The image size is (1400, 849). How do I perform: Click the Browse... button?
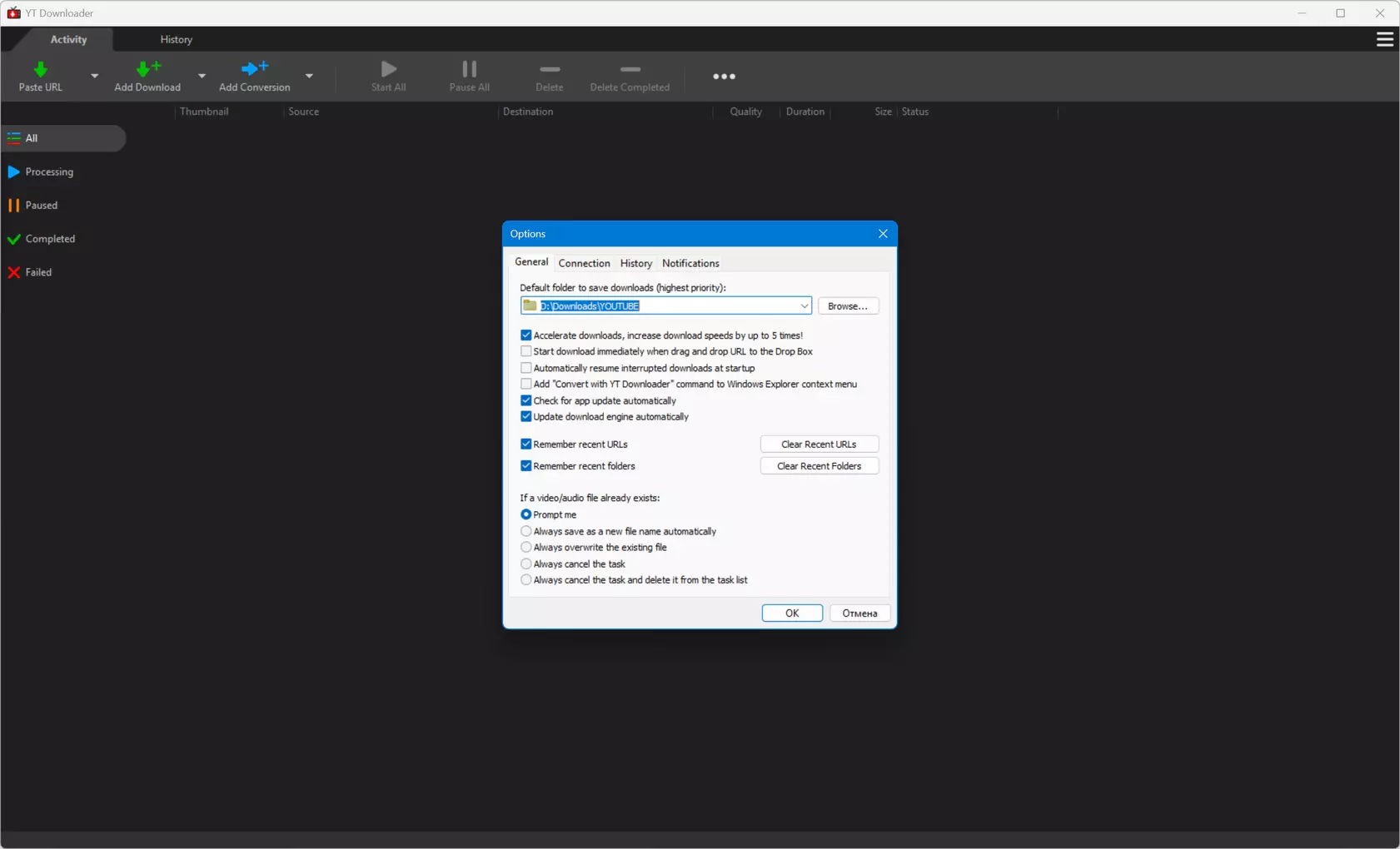tap(847, 306)
